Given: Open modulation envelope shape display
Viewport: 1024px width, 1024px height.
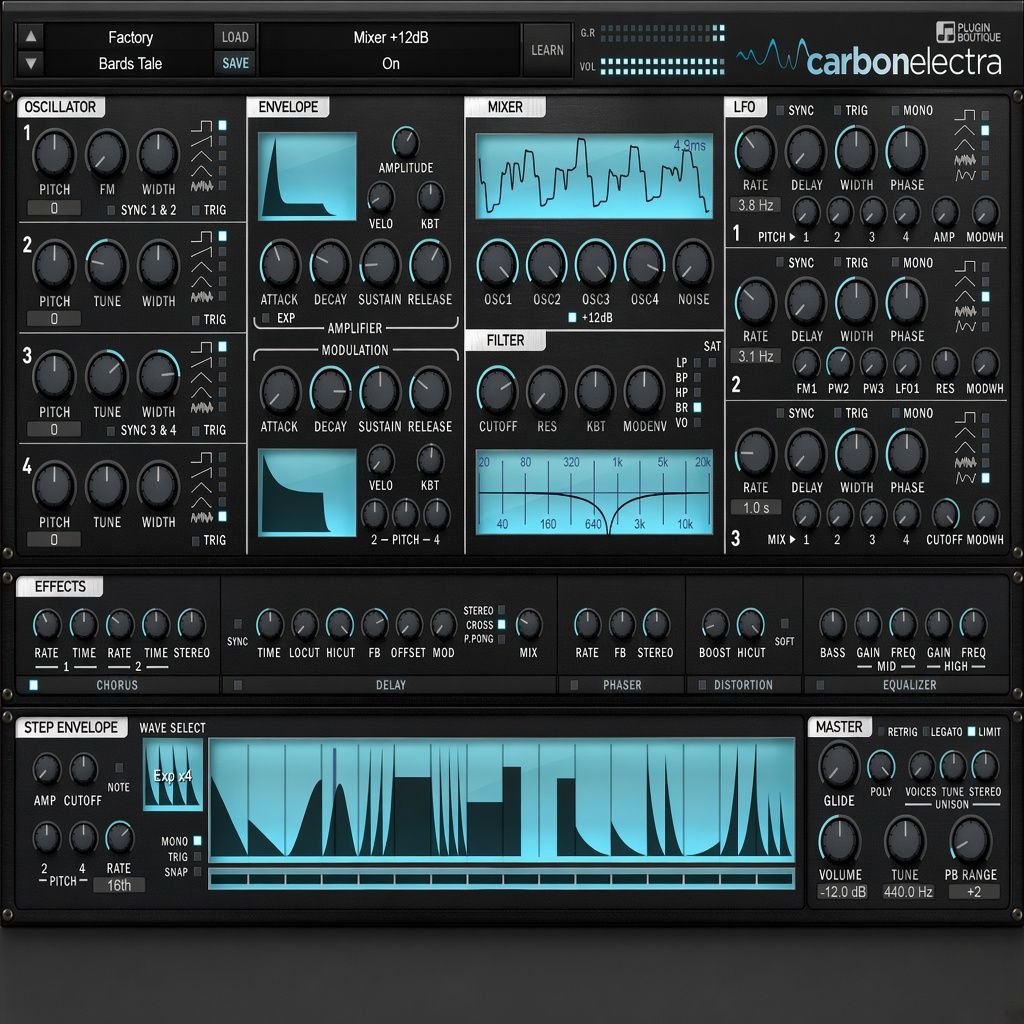Looking at the screenshot, I should (x=307, y=492).
